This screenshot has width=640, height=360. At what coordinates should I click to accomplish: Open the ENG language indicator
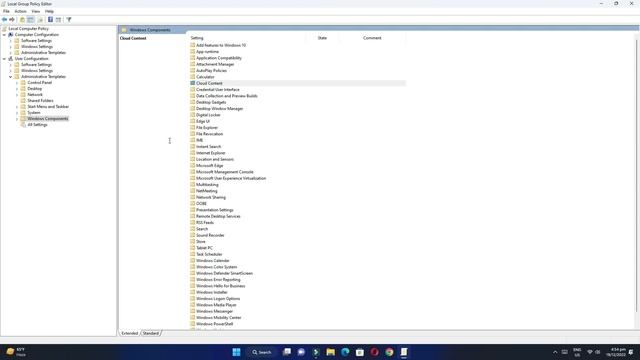(x=577, y=352)
